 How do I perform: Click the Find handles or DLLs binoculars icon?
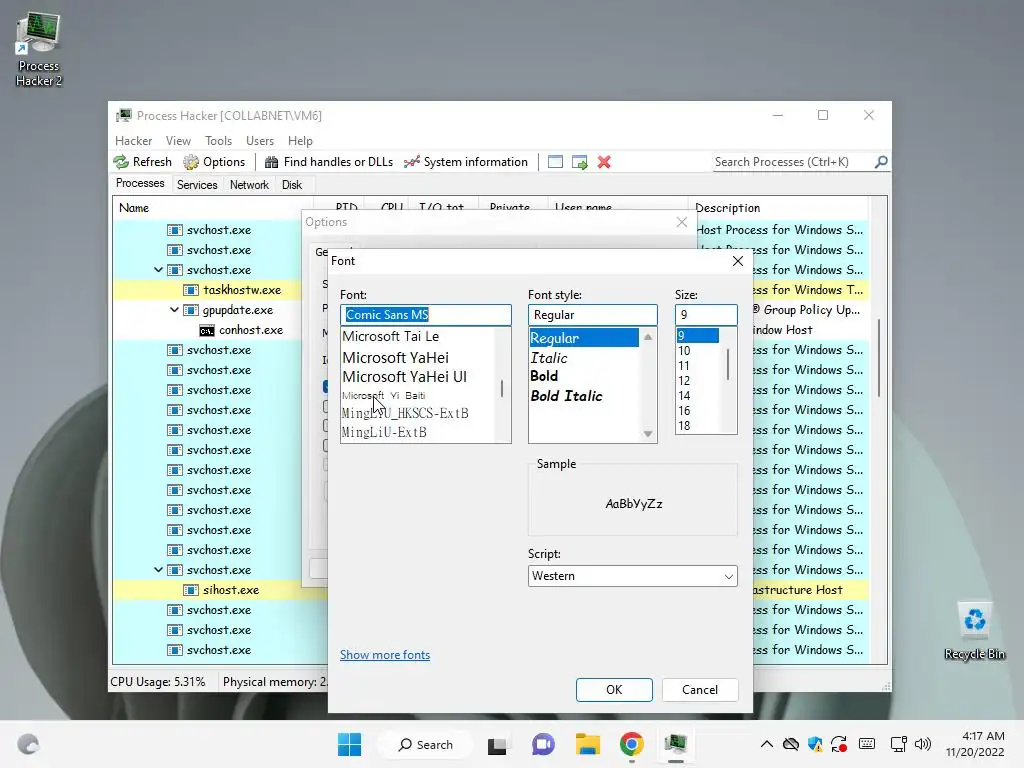click(x=272, y=162)
